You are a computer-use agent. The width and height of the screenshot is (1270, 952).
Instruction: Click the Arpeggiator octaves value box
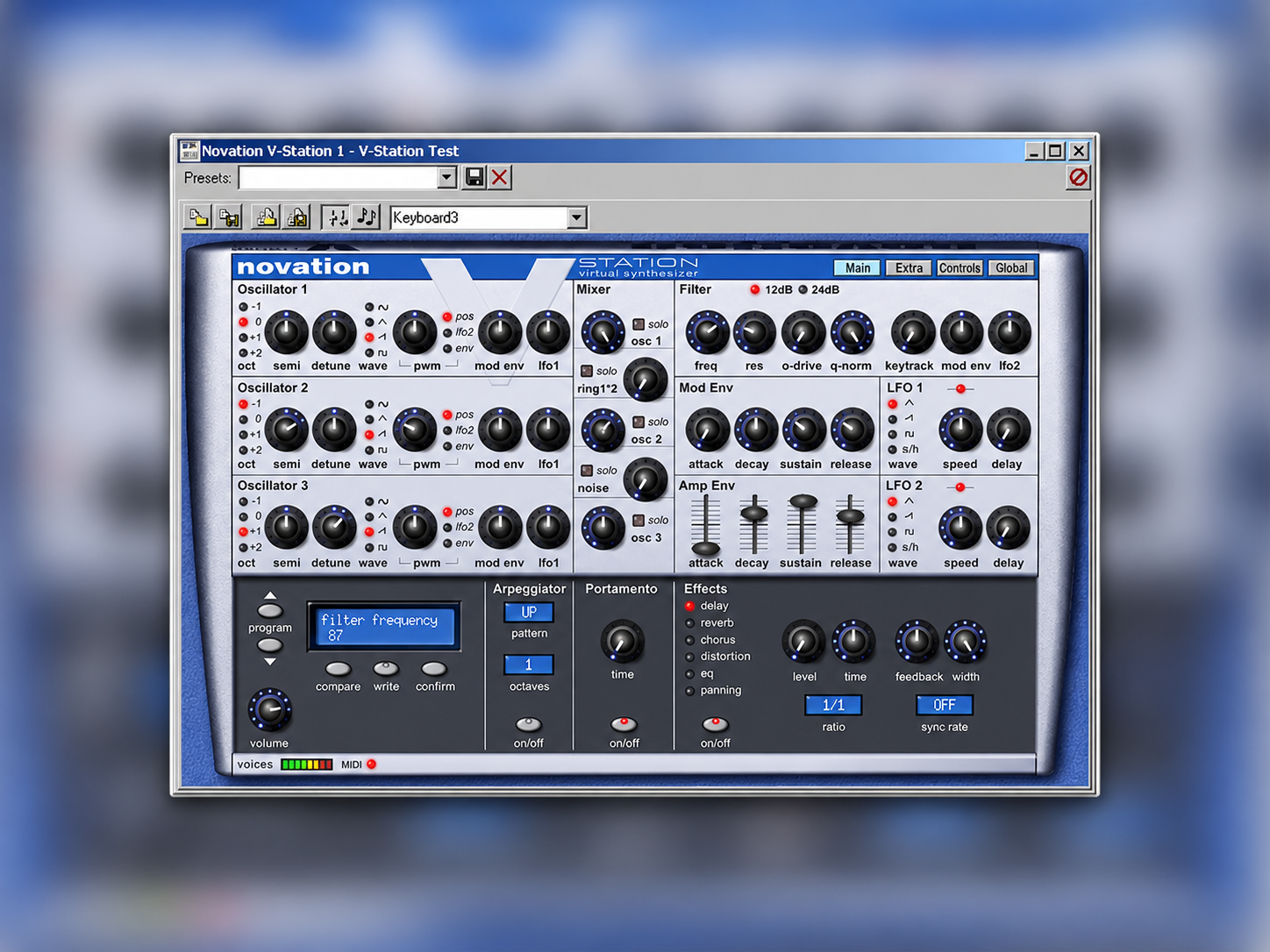(x=529, y=665)
